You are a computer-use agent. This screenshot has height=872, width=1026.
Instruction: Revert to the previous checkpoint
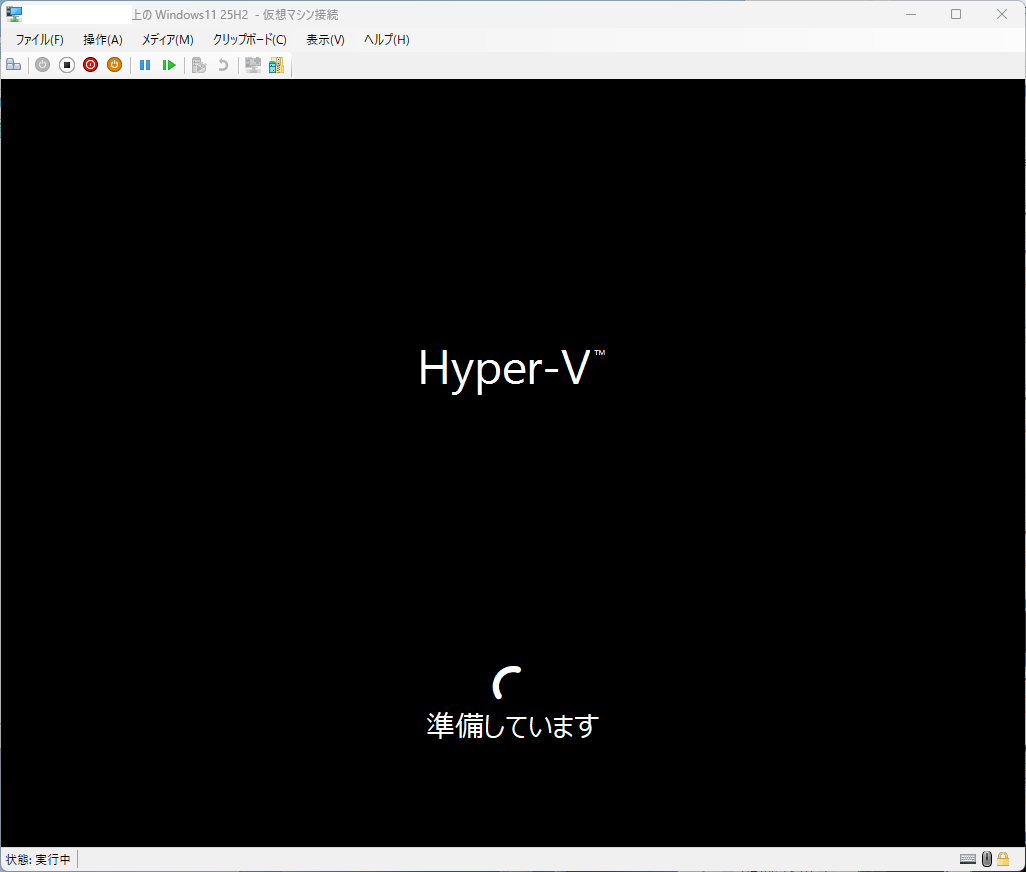click(x=223, y=65)
